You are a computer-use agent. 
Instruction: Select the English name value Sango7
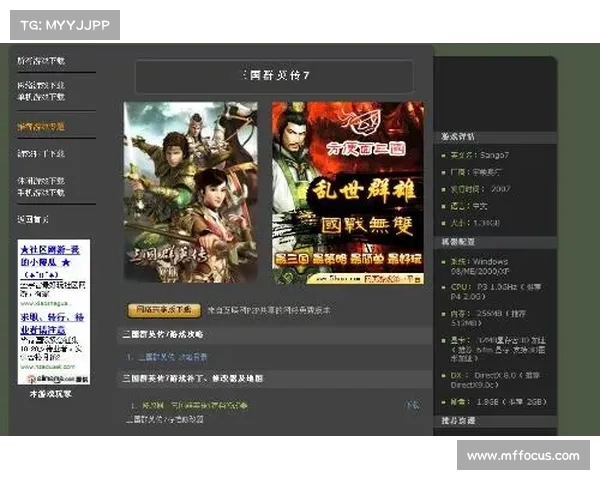(x=494, y=155)
